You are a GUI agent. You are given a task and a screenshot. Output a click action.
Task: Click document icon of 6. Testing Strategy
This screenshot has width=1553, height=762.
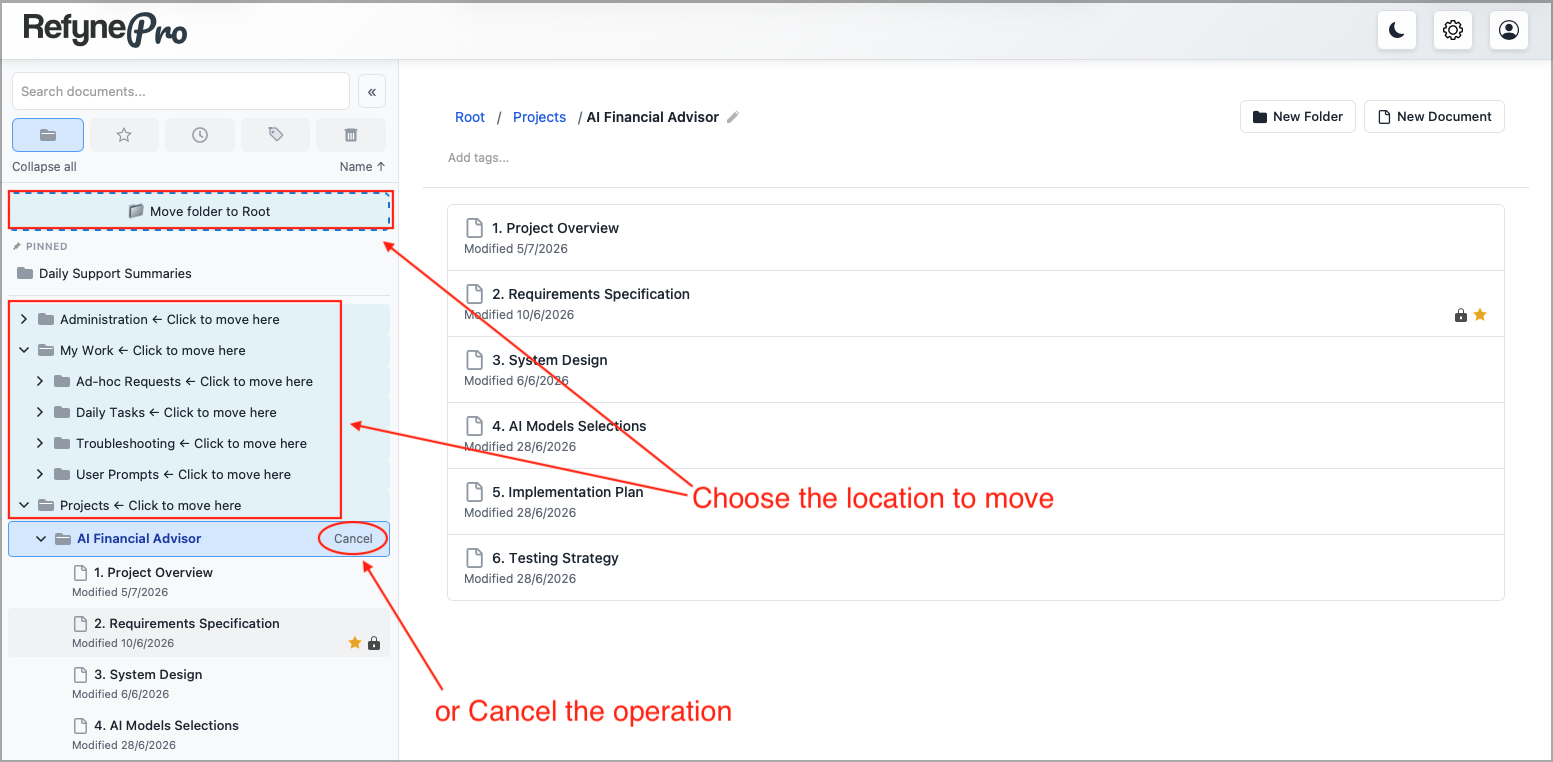(476, 557)
